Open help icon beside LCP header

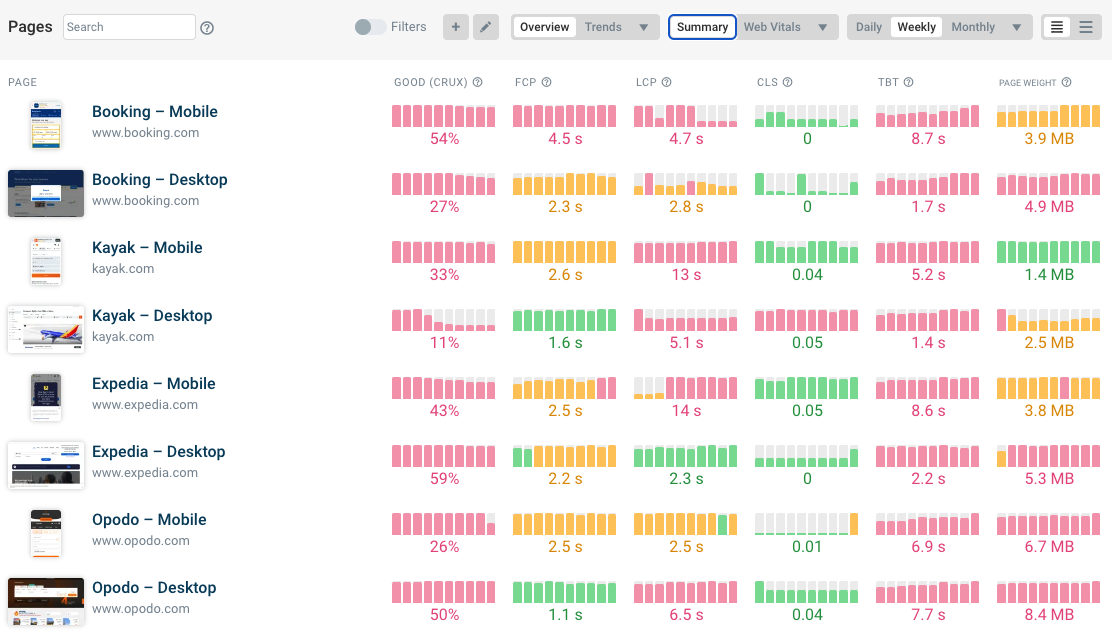coord(667,82)
